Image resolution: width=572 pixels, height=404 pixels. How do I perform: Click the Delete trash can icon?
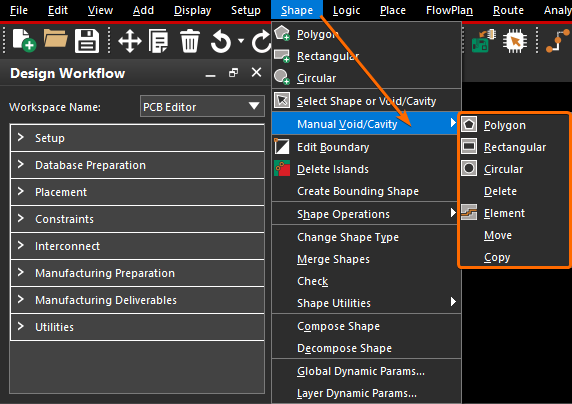pos(190,41)
